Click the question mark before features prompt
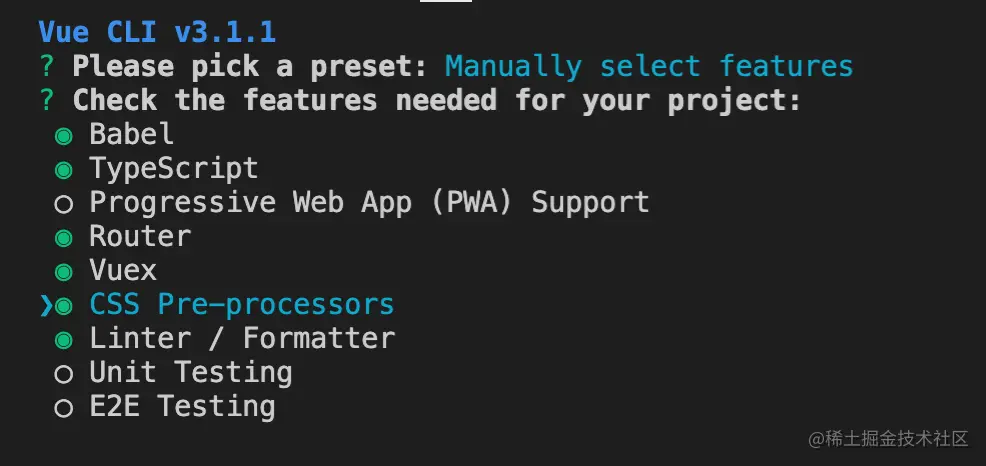 47,100
